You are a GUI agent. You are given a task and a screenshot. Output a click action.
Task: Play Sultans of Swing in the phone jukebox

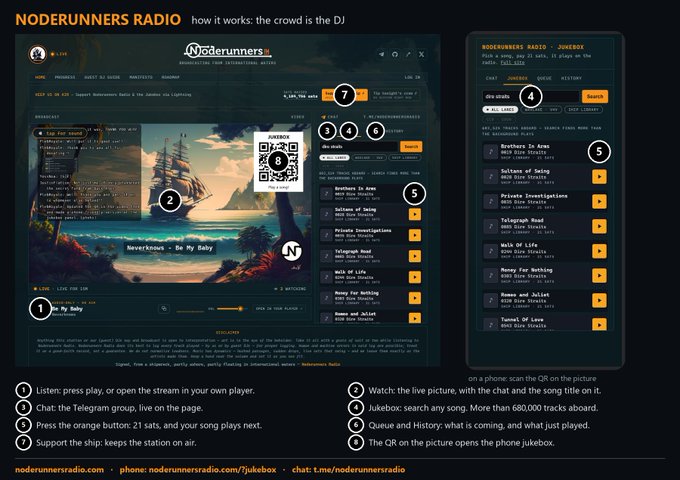click(x=599, y=176)
